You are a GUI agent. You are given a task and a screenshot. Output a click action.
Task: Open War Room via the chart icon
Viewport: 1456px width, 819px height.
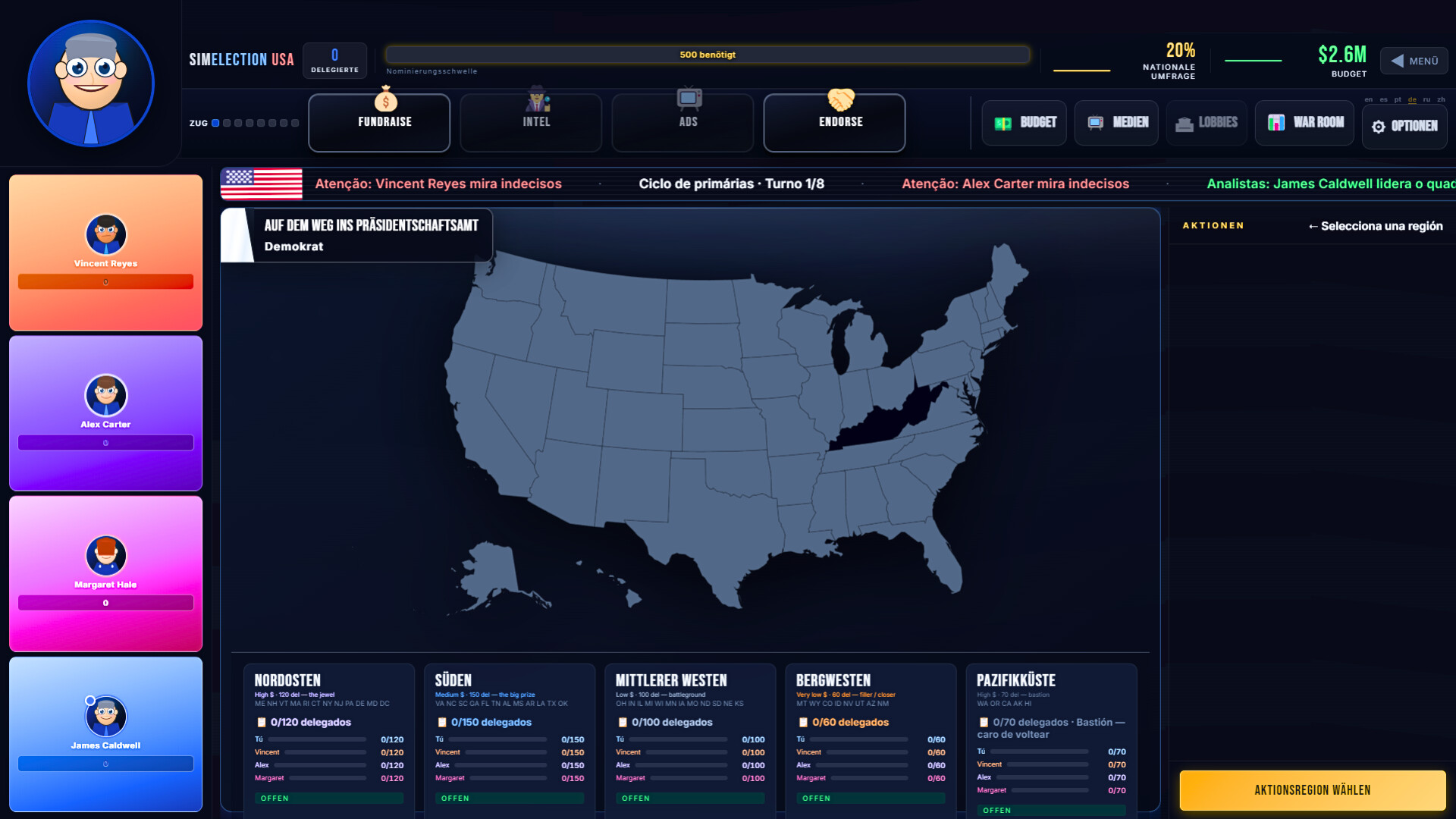1276,123
